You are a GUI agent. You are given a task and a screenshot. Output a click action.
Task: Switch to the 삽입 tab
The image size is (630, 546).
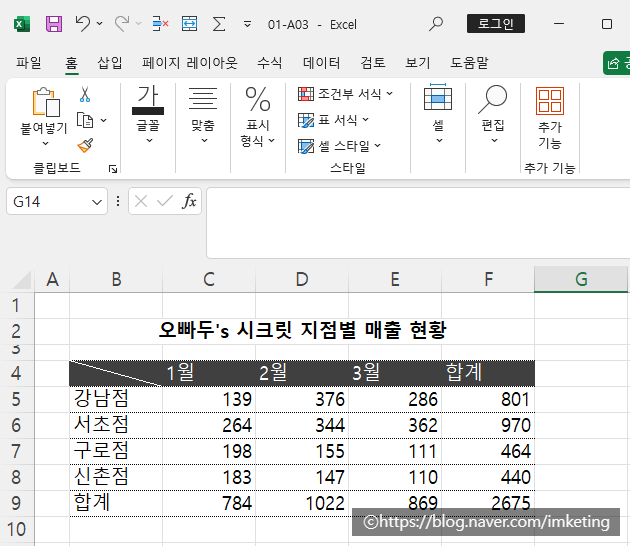[x=110, y=63]
